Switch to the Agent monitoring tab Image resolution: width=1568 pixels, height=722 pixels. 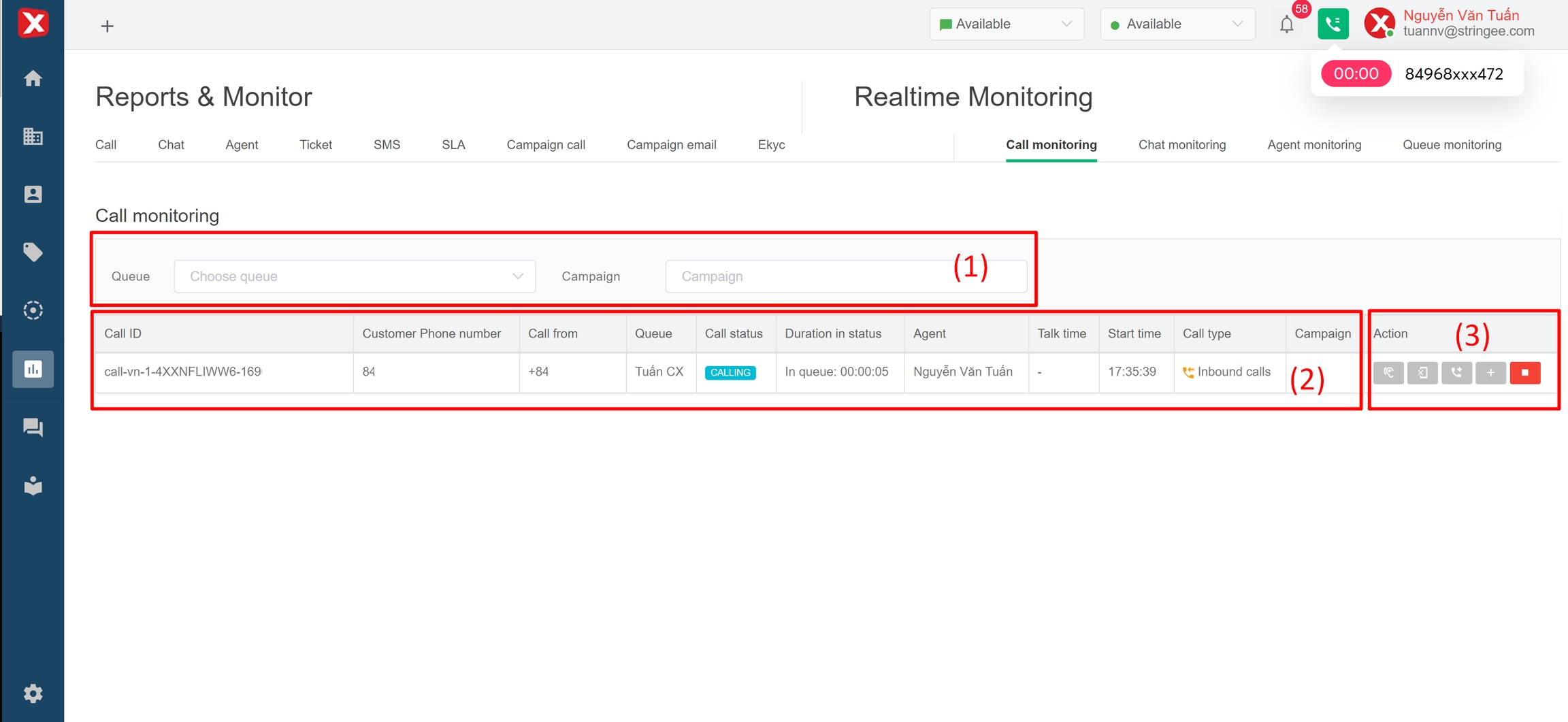1314,145
